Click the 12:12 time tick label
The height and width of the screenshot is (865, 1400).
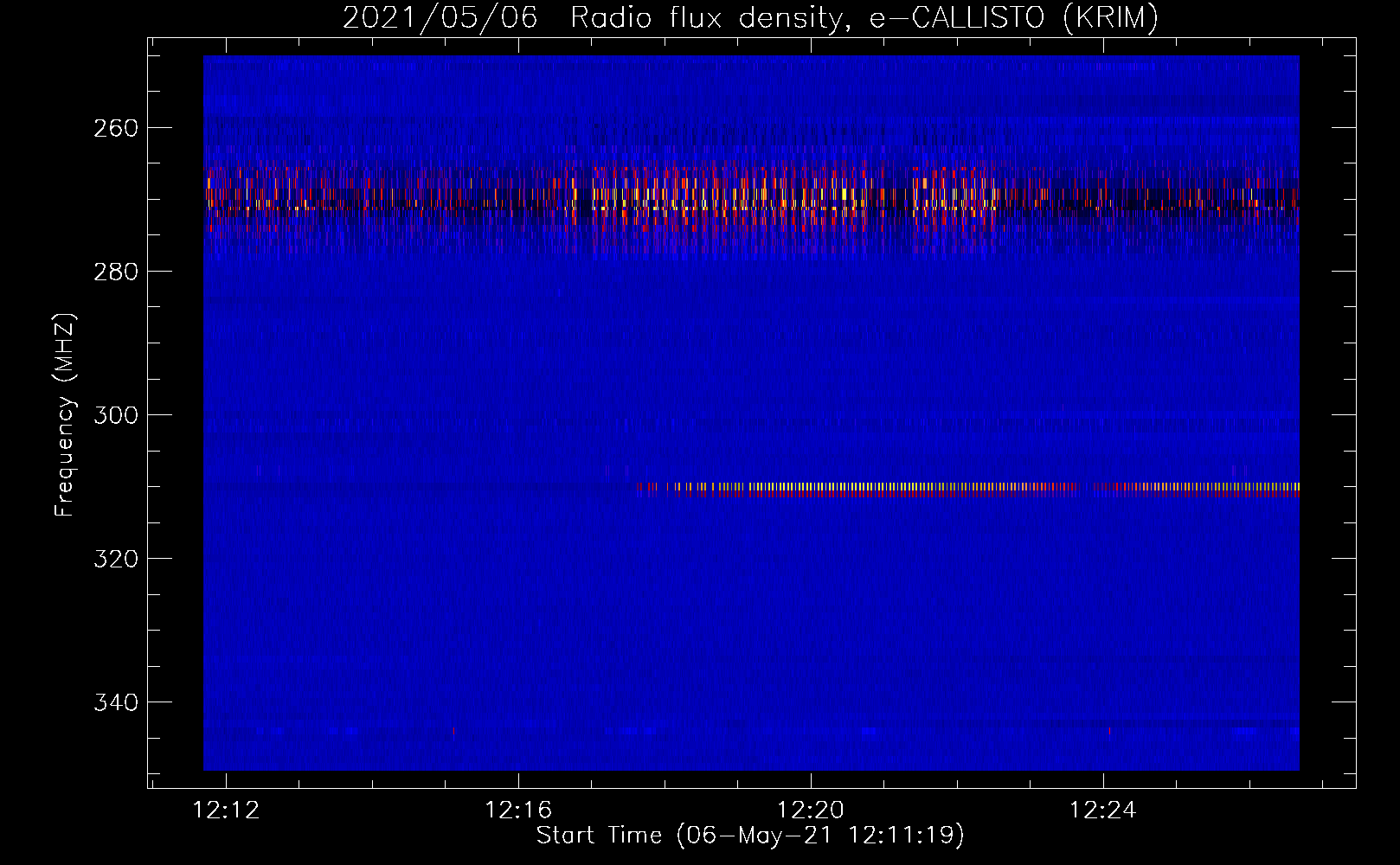[x=226, y=811]
